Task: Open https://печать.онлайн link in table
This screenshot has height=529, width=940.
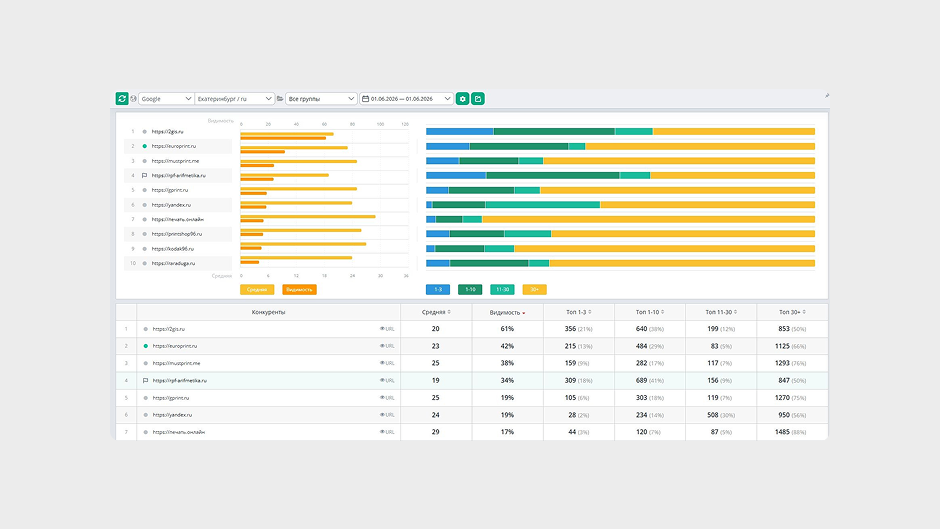Action: (x=179, y=432)
